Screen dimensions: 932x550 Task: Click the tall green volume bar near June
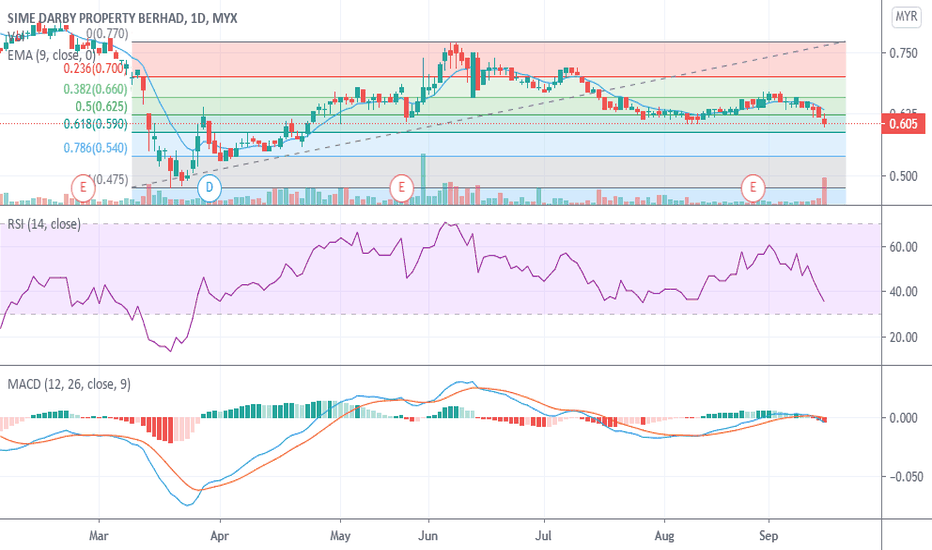click(423, 179)
